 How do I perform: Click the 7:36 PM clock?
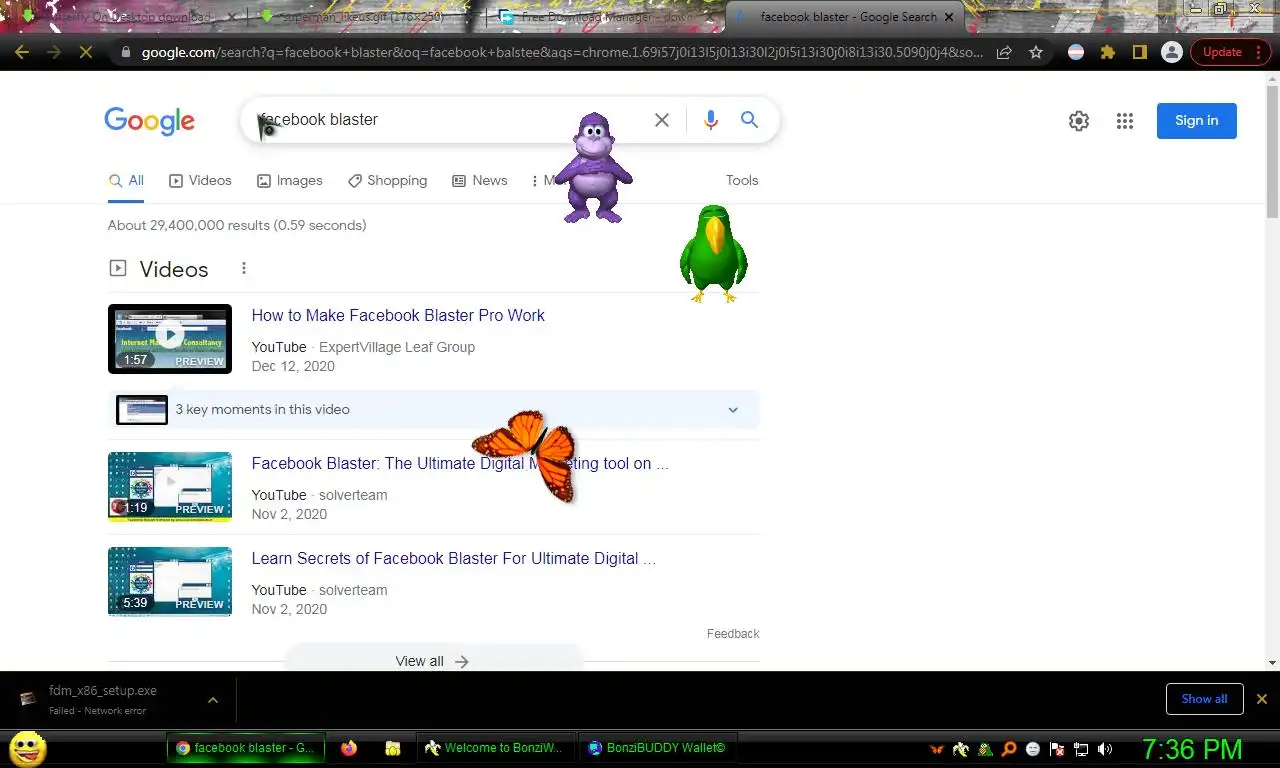[x=1192, y=749]
